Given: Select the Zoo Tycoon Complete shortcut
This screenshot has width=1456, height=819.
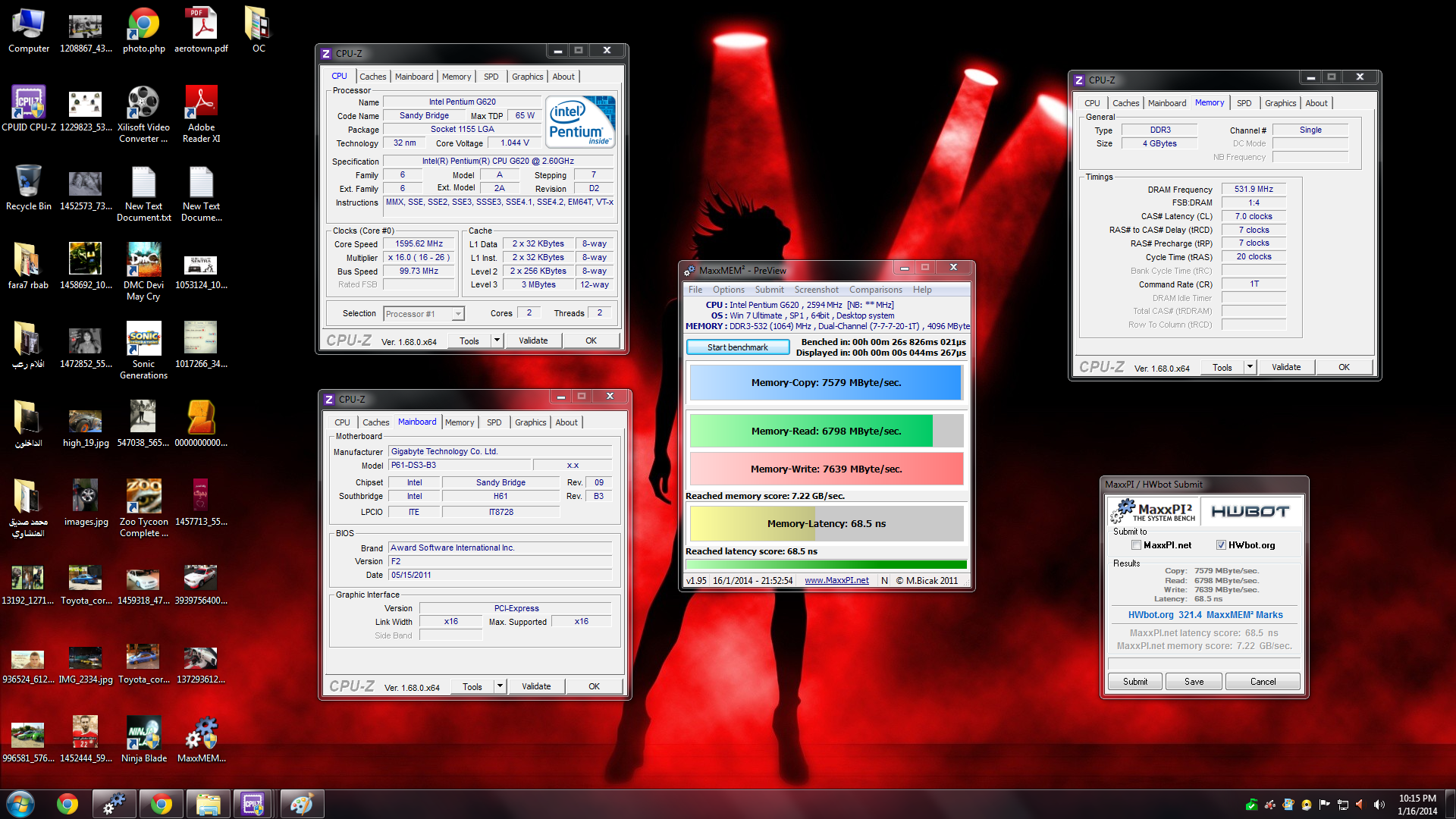Looking at the screenshot, I should (x=143, y=509).
